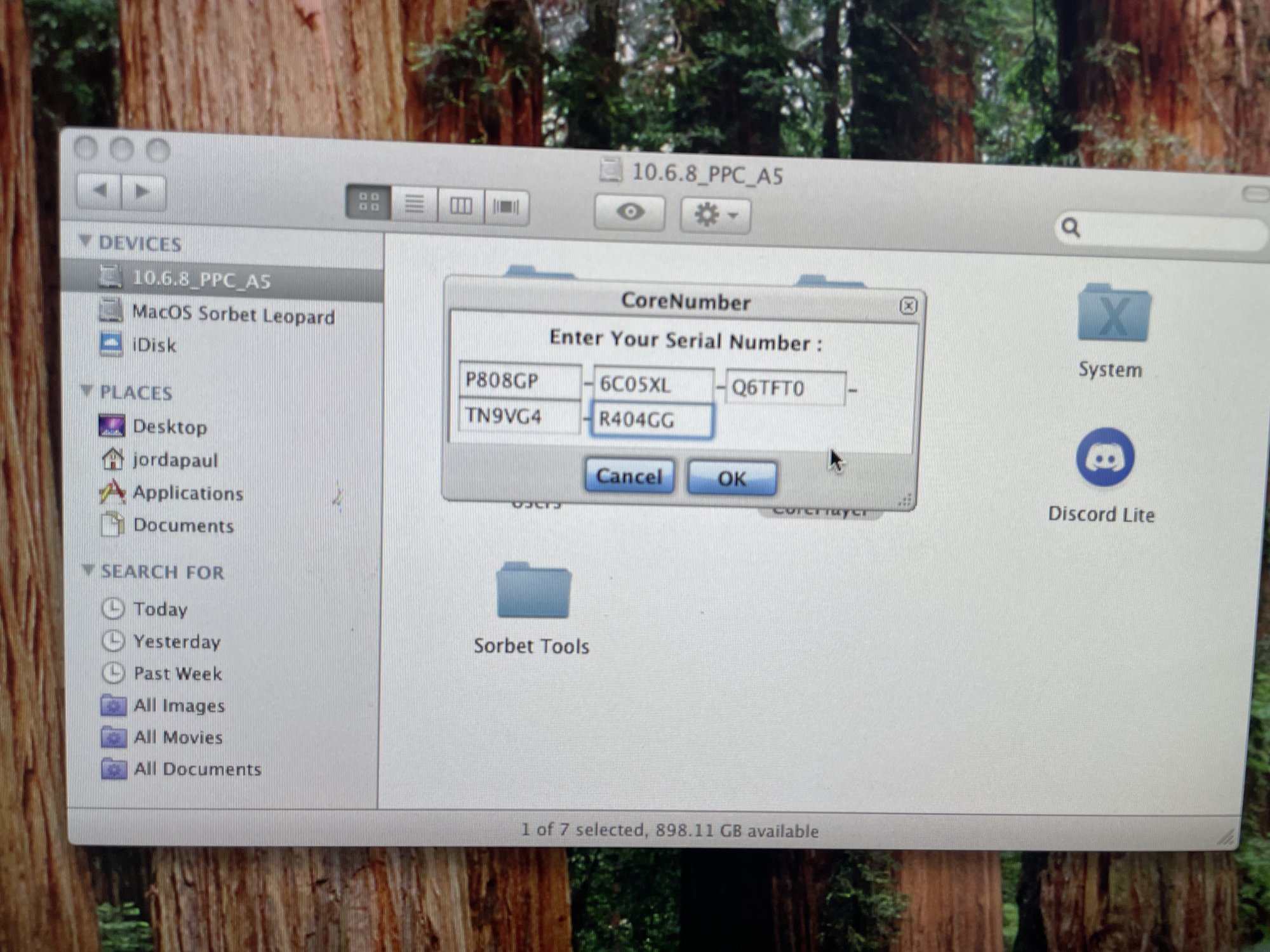Switch to Cover Flow view
The image size is (1270, 952).
pyautogui.click(x=505, y=206)
